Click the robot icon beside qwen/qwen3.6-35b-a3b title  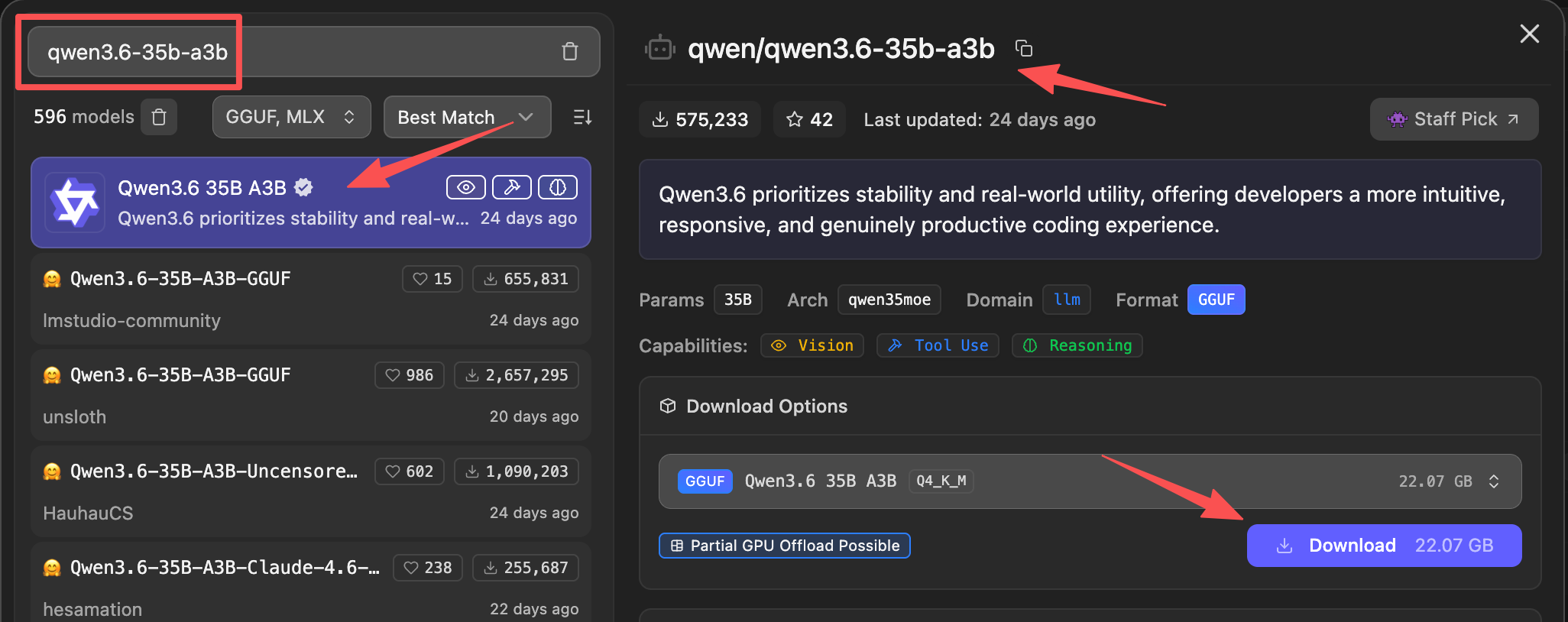[659, 49]
